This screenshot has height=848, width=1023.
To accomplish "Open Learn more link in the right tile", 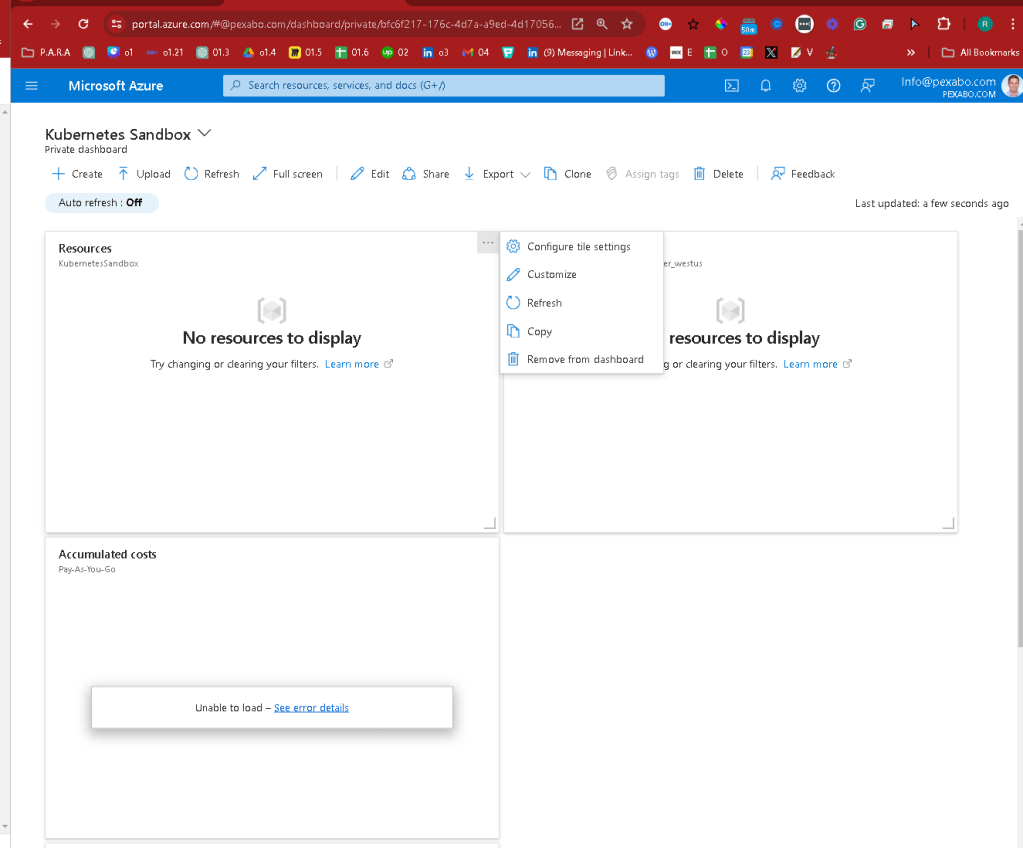I will [817, 364].
